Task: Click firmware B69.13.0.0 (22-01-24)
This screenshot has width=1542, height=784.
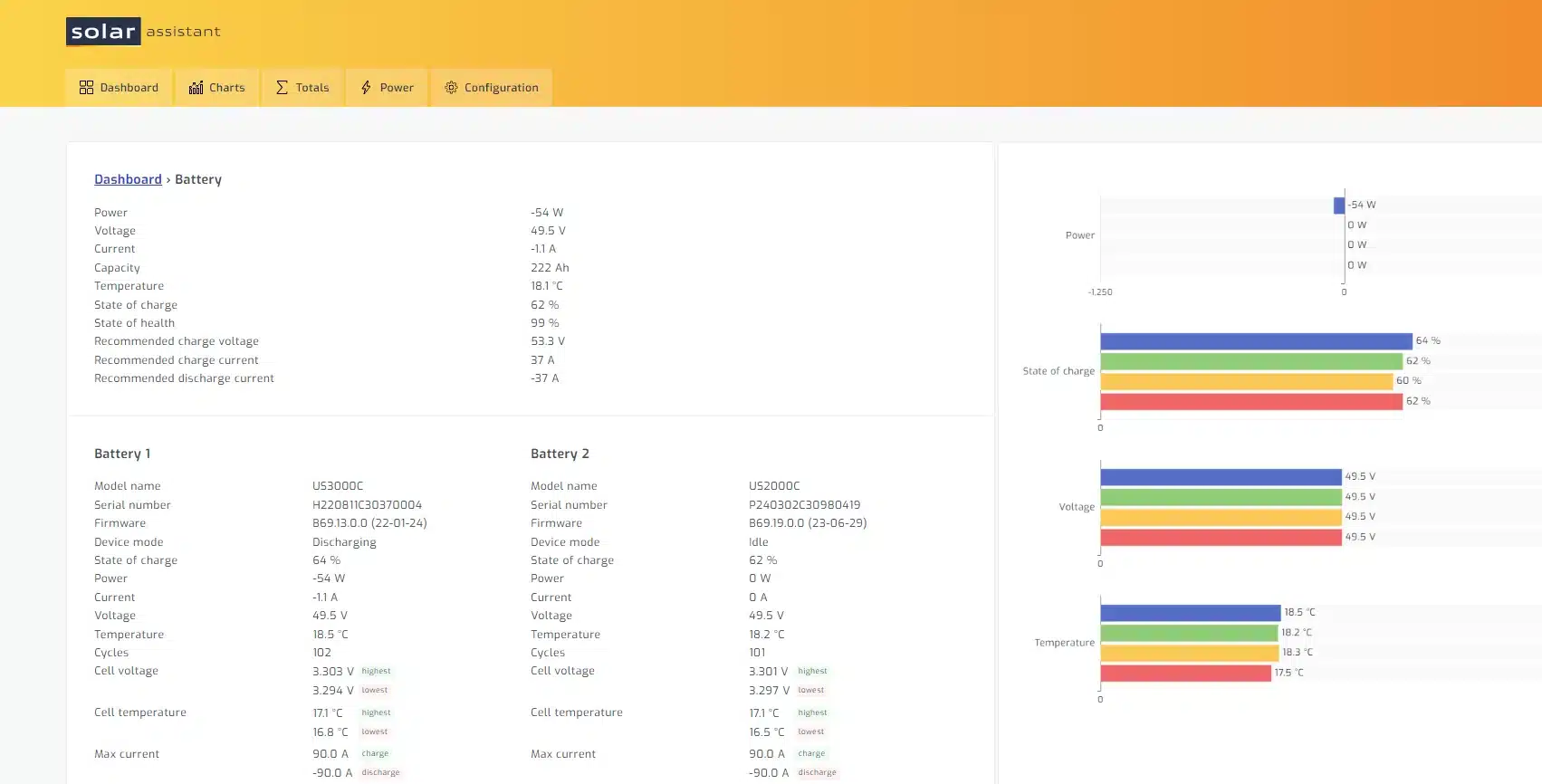Action: (369, 523)
